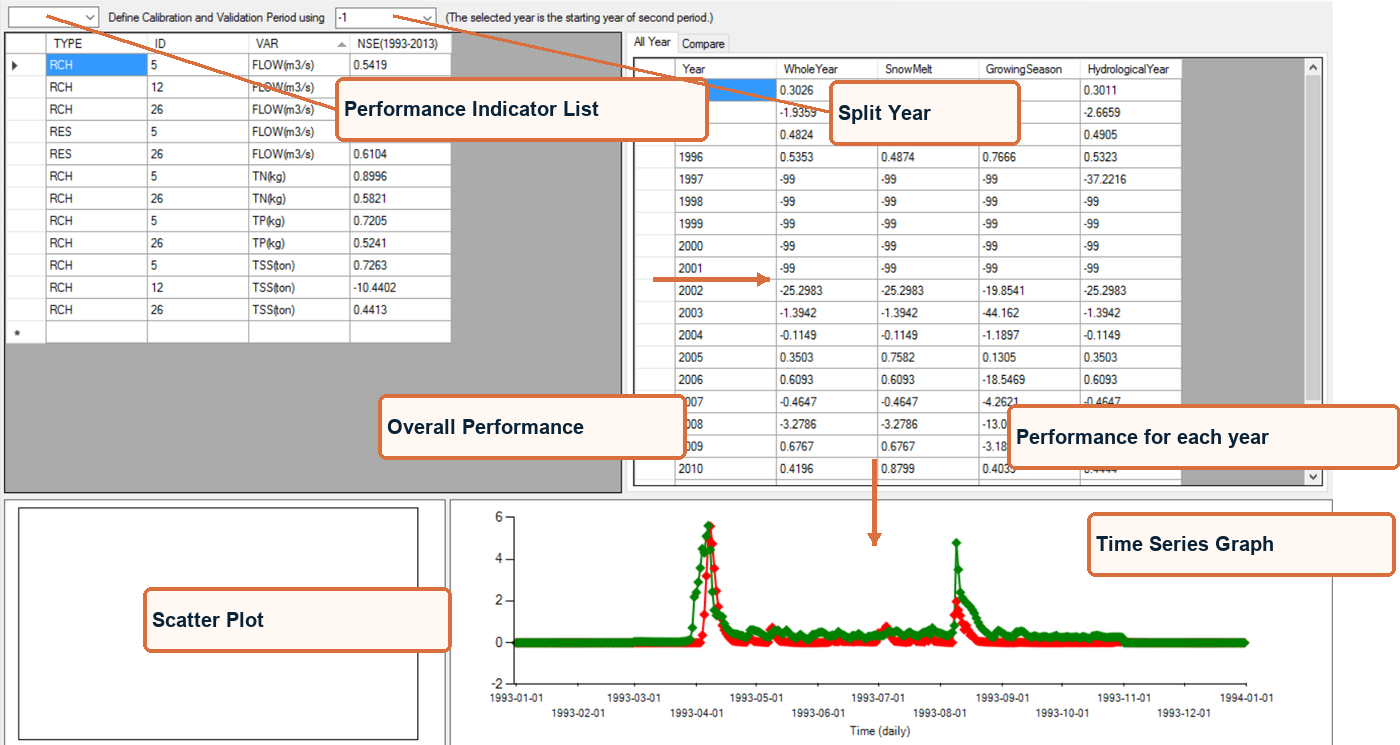Click the NSE(1993-2013) column header
The width and height of the screenshot is (1400, 745).
tap(400, 44)
